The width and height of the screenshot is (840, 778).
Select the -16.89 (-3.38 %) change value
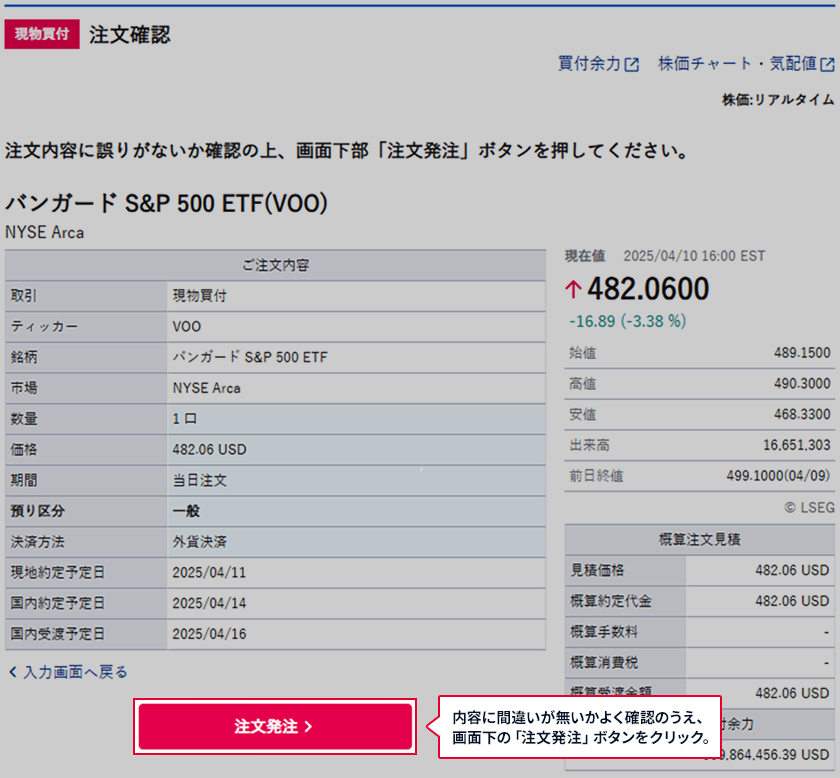click(627, 321)
